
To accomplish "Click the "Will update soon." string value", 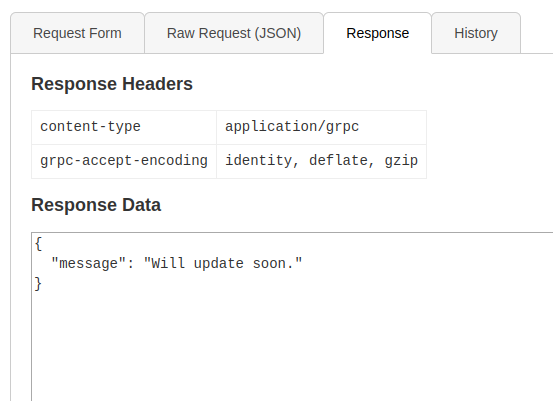I will 223,263.
